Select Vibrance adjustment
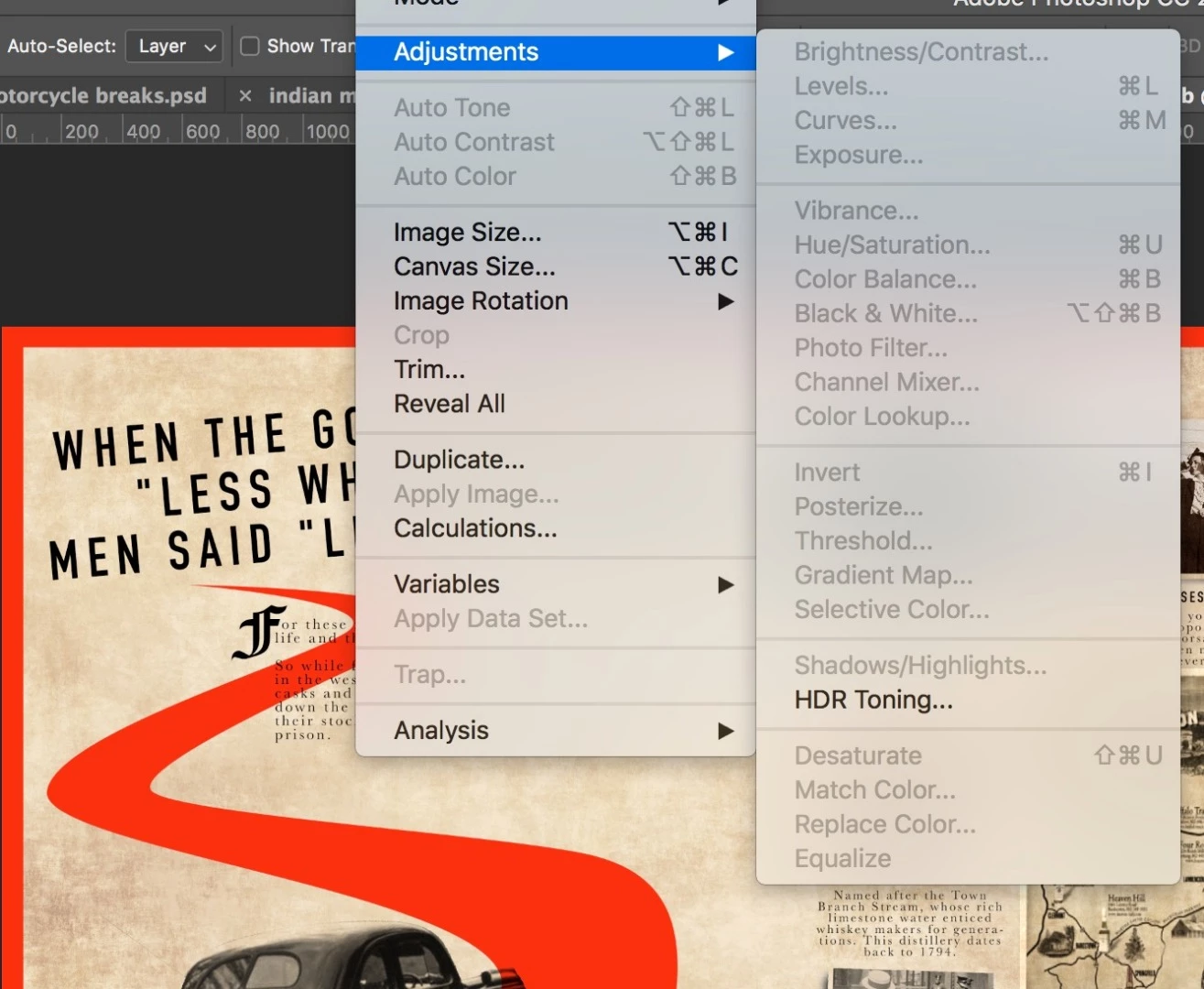The width and height of the screenshot is (1204, 989). click(x=968, y=211)
